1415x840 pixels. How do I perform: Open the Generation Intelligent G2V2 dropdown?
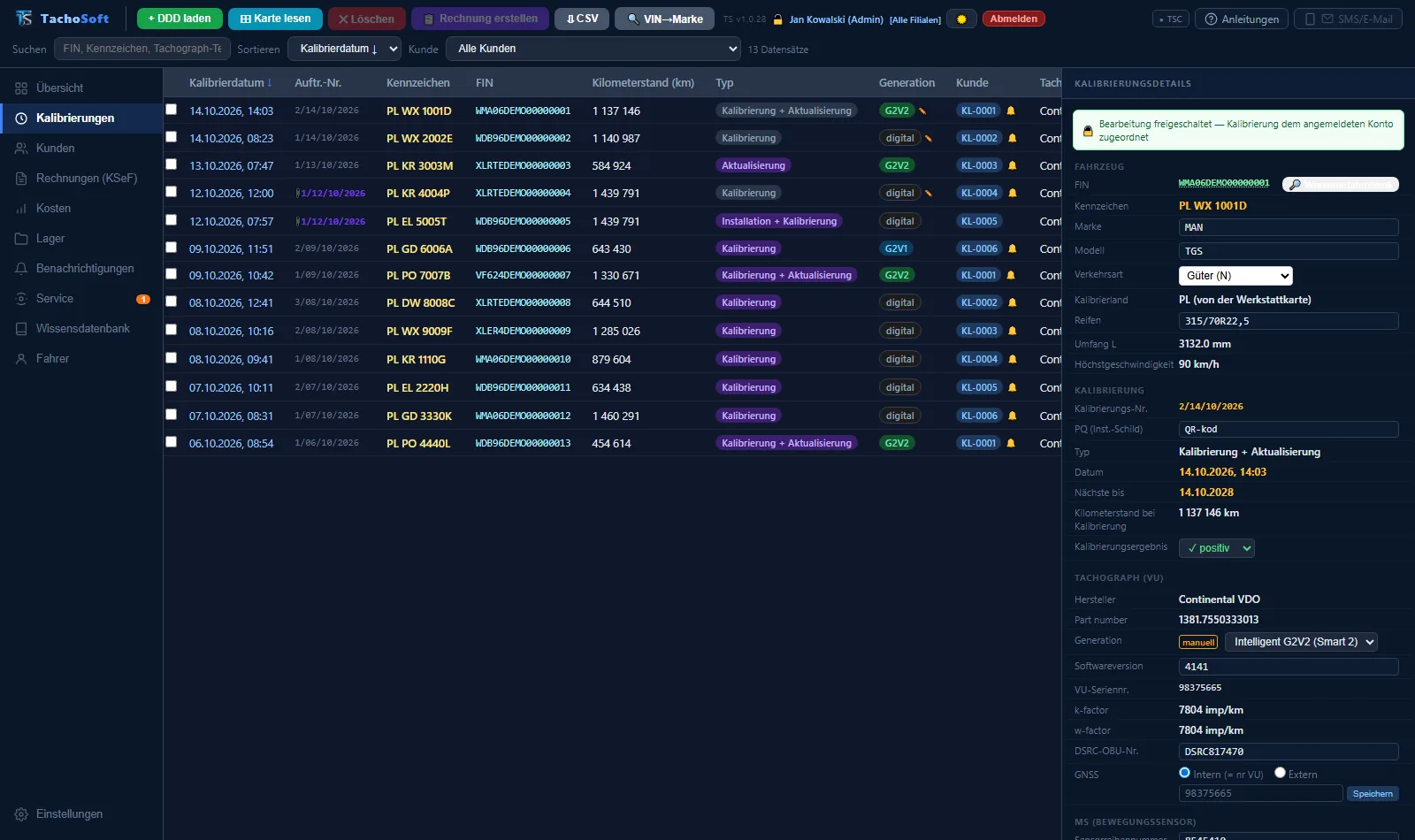1300,642
